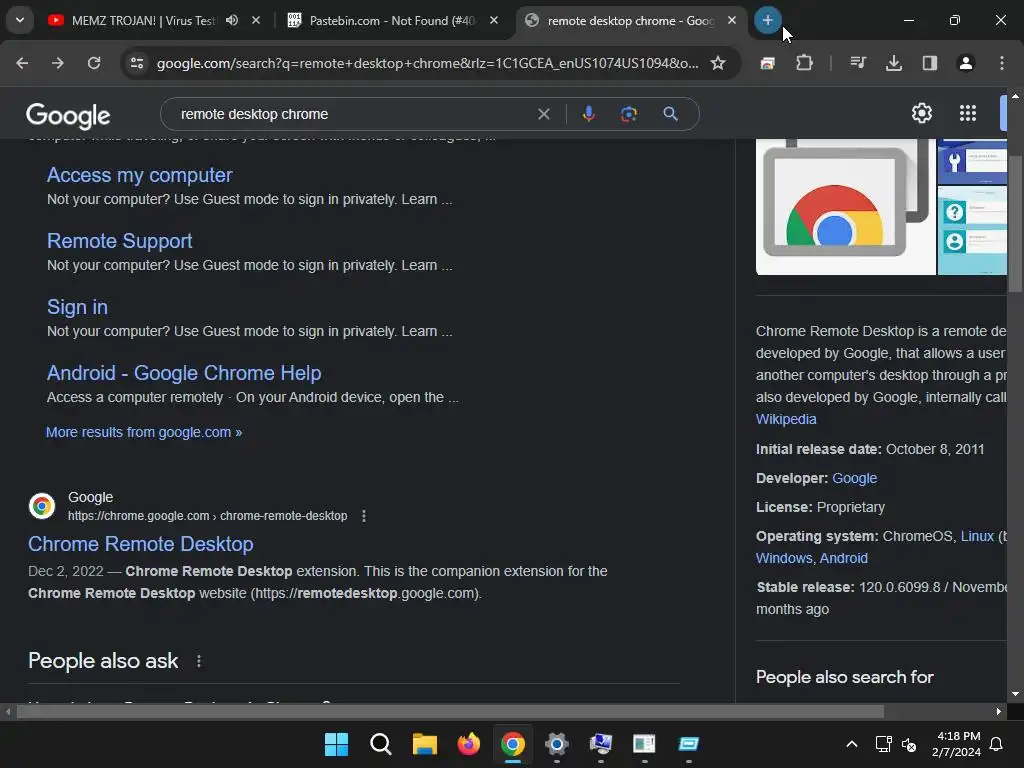Open Google quick settings gear
The width and height of the screenshot is (1024, 768).
(x=921, y=113)
